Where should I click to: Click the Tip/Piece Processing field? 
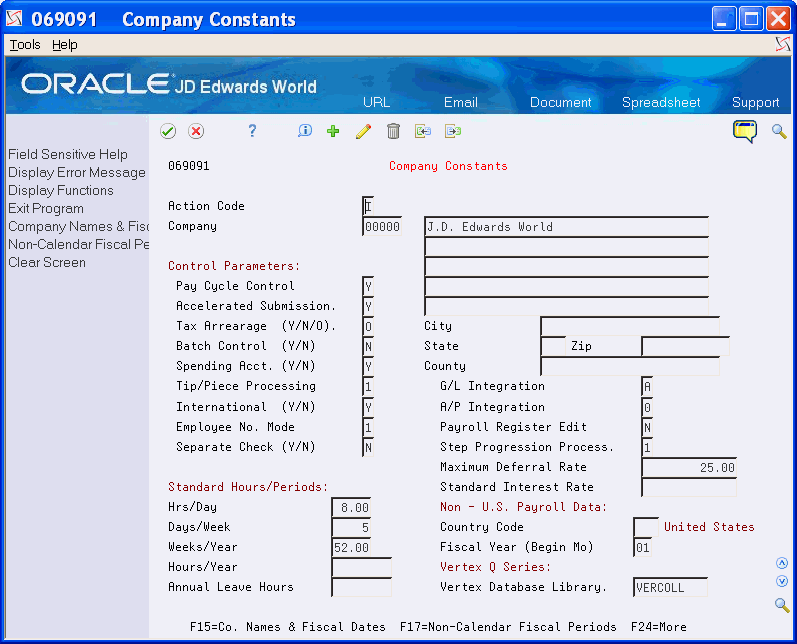[x=368, y=386]
